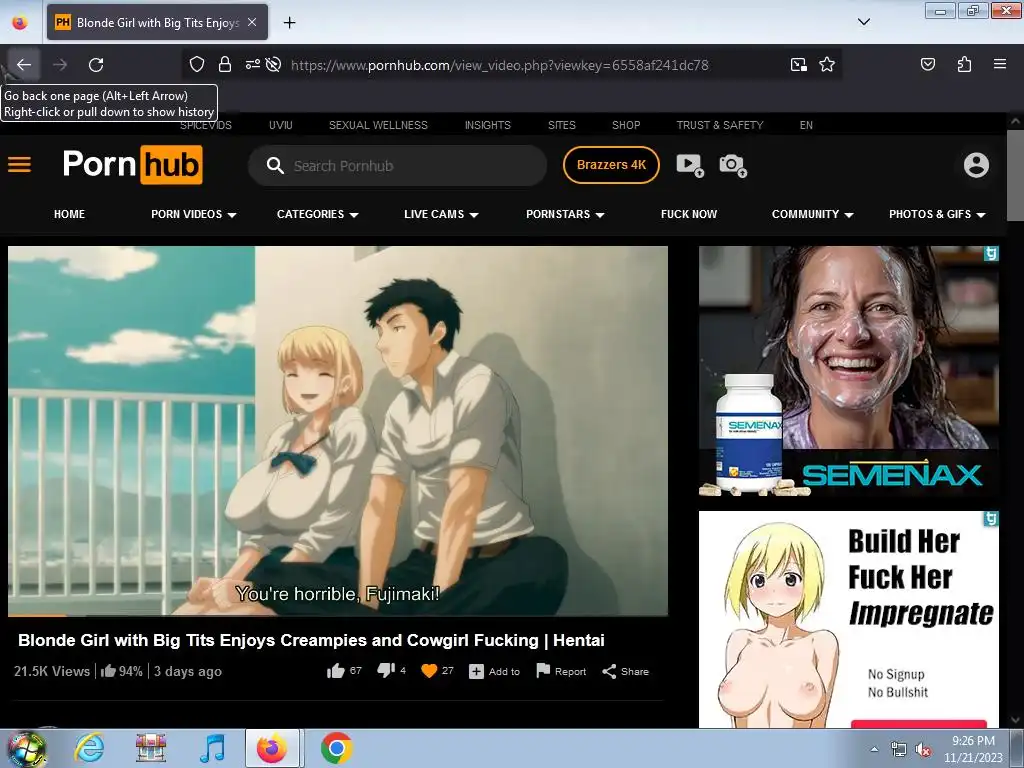The height and width of the screenshot is (768, 1024).
Task: Go to the HOME nav item
Action: pos(69,214)
